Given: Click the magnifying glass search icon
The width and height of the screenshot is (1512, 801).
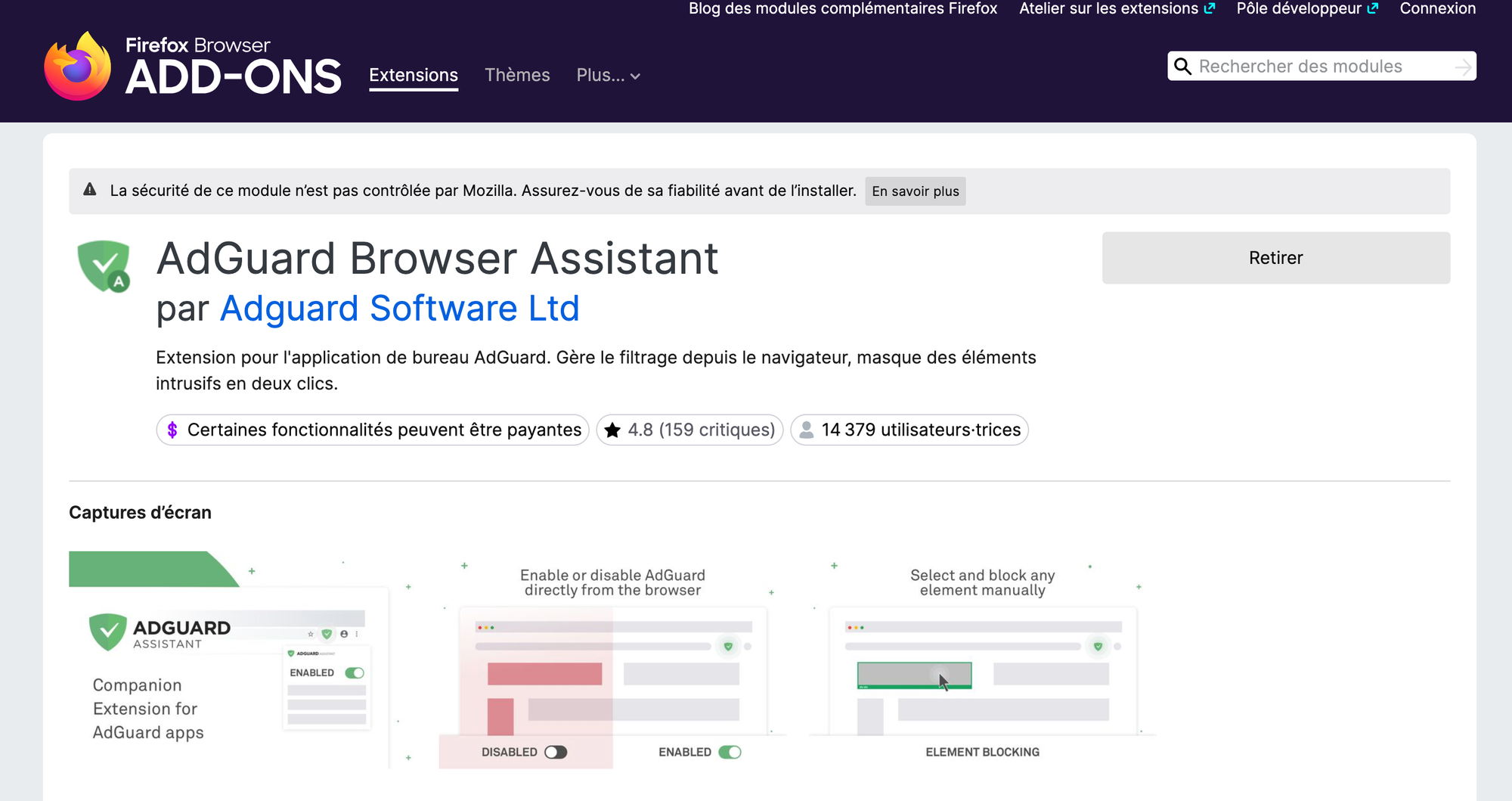Looking at the screenshot, I should [1183, 67].
